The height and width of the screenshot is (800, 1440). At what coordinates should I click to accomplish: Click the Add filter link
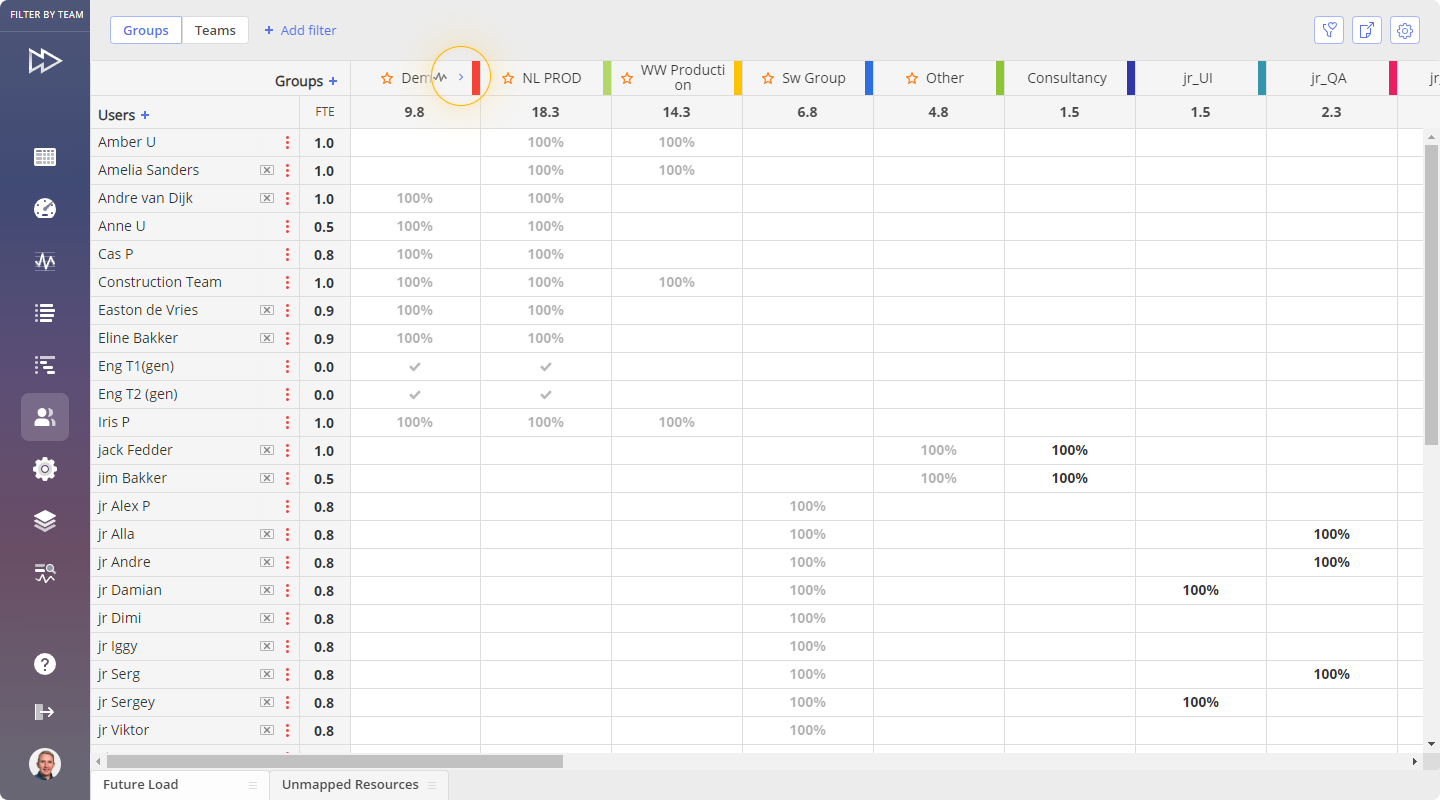[x=300, y=30]
